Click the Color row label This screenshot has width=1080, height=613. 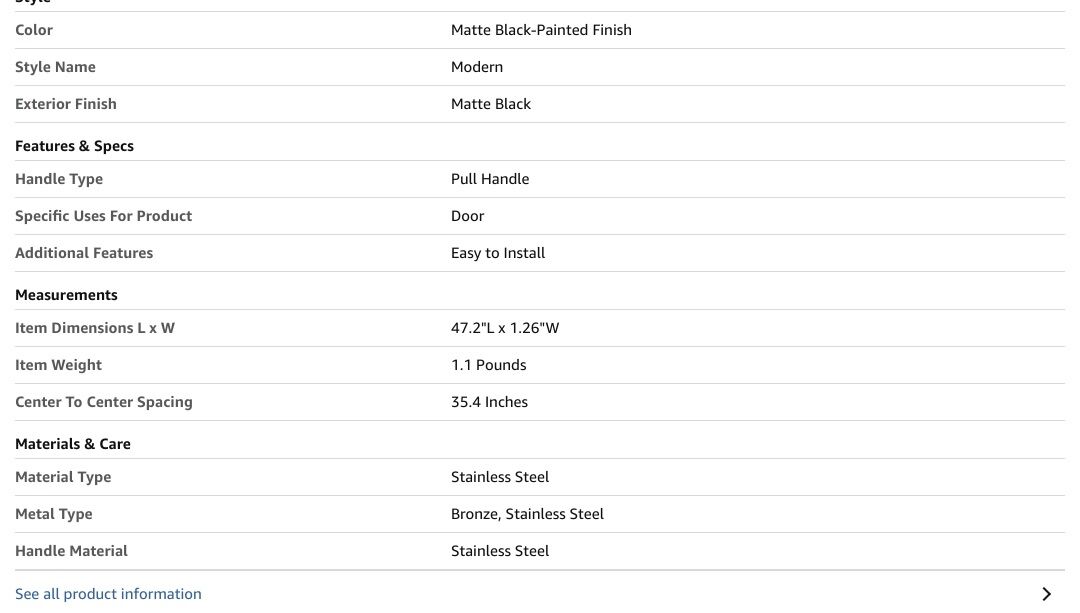coord(34,30)
